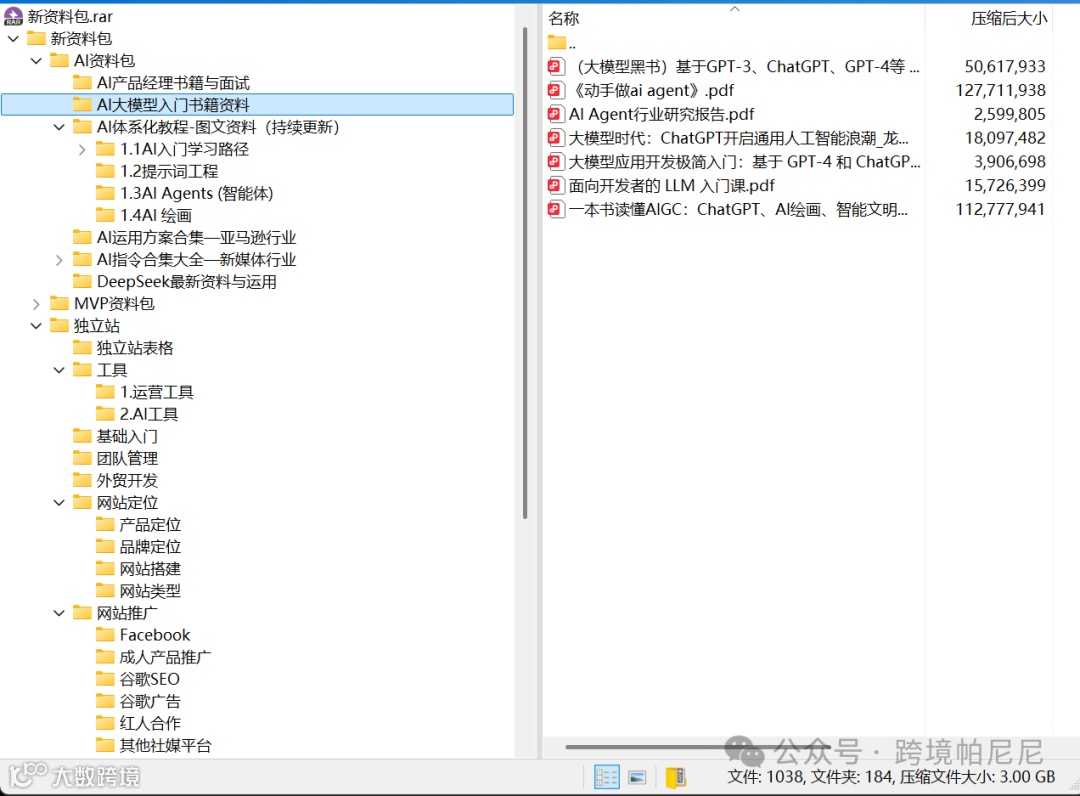Click folder icon of 1.4AI 绘画
This screenshot has width=1080, height=796.
[105, 215]
